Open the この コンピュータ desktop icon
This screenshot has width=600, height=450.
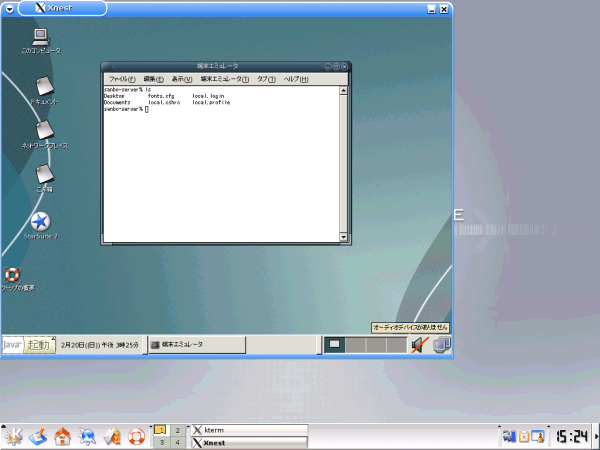(x=41, y=39)
